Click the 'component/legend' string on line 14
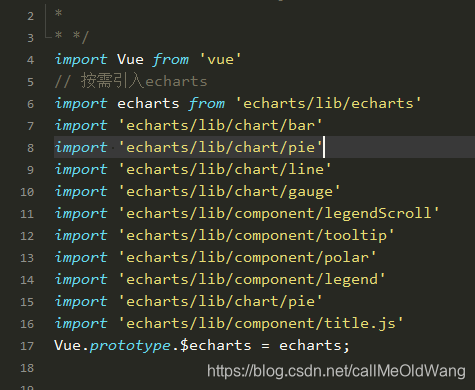This screenshot has width=475, height=390. (252, 280)
